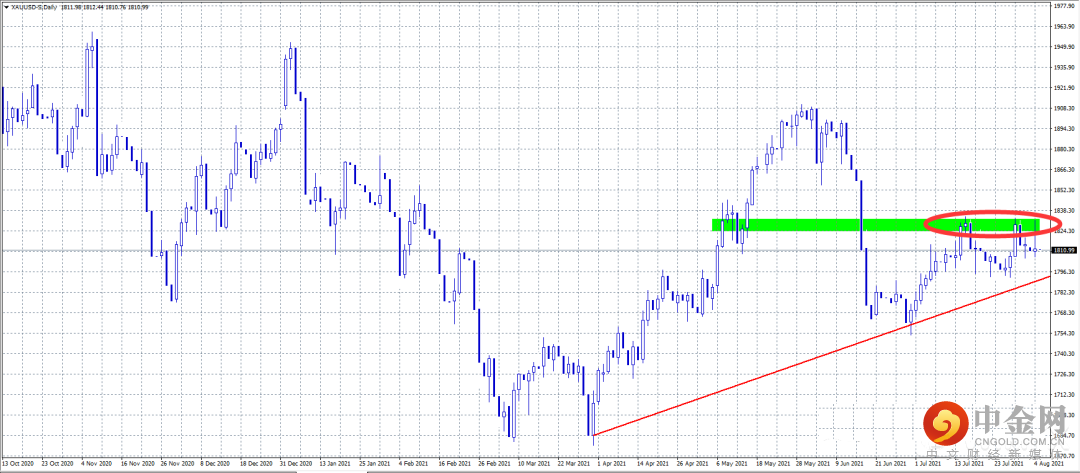Click the 1894.30 price axis label
The image size is (1080, 473).
pyautogui.click(x=1065, y=128)
